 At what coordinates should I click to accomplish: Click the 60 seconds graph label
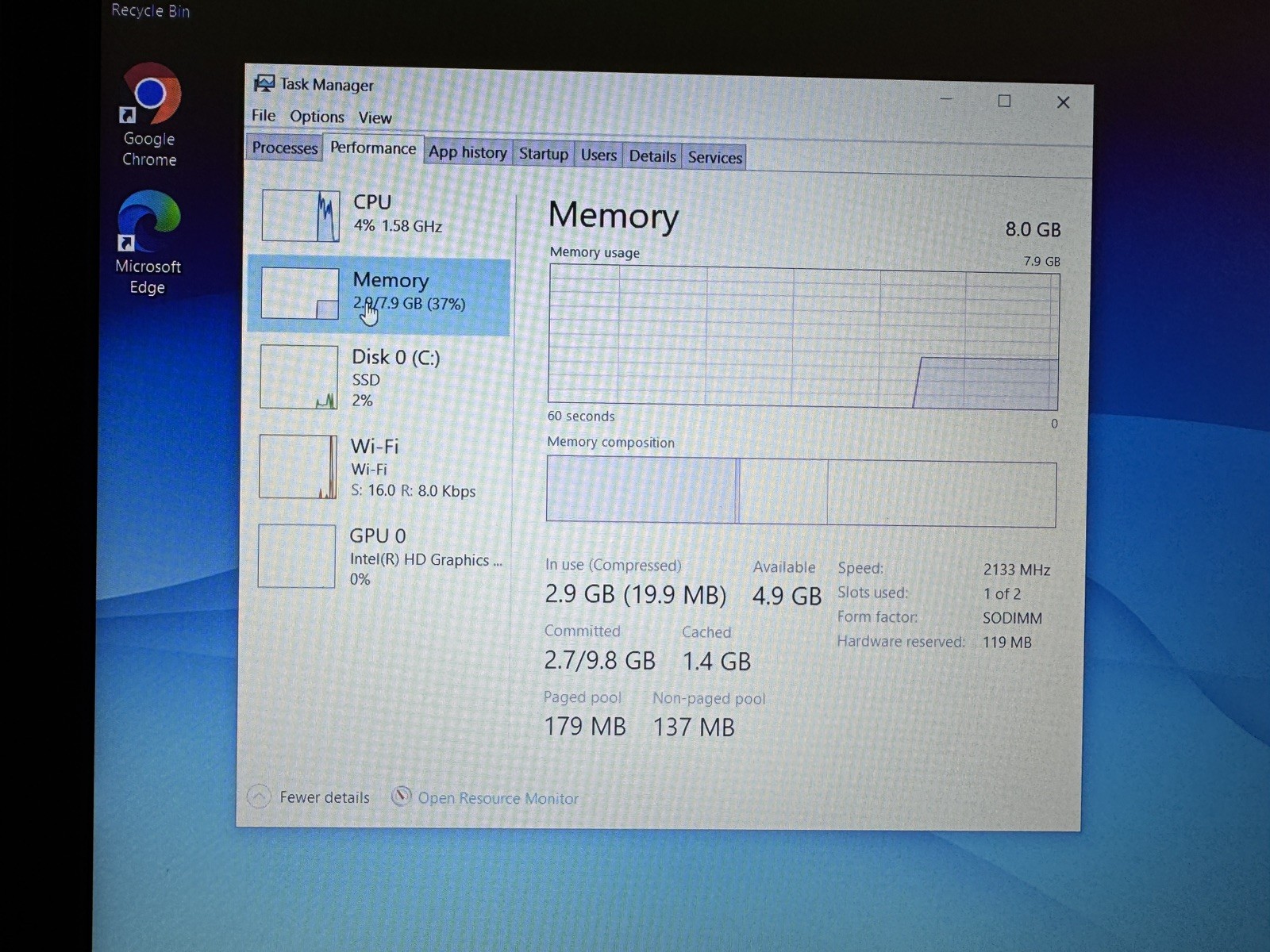pos(581,416)
